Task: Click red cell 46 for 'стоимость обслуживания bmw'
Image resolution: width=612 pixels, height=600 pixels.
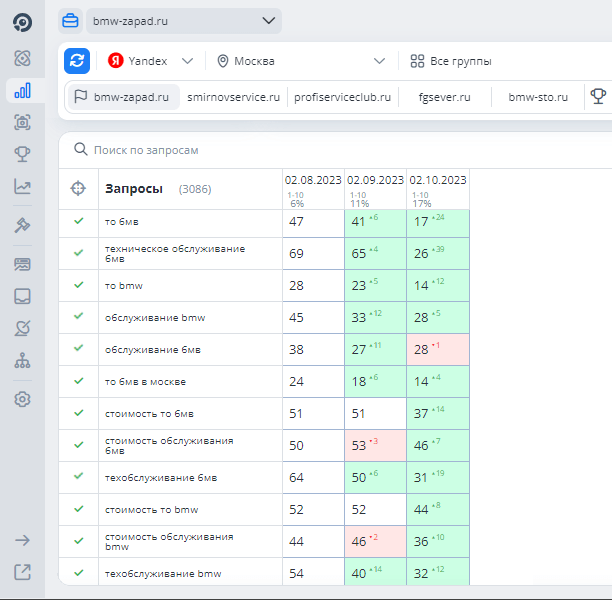Action: (x=375, y=541)
